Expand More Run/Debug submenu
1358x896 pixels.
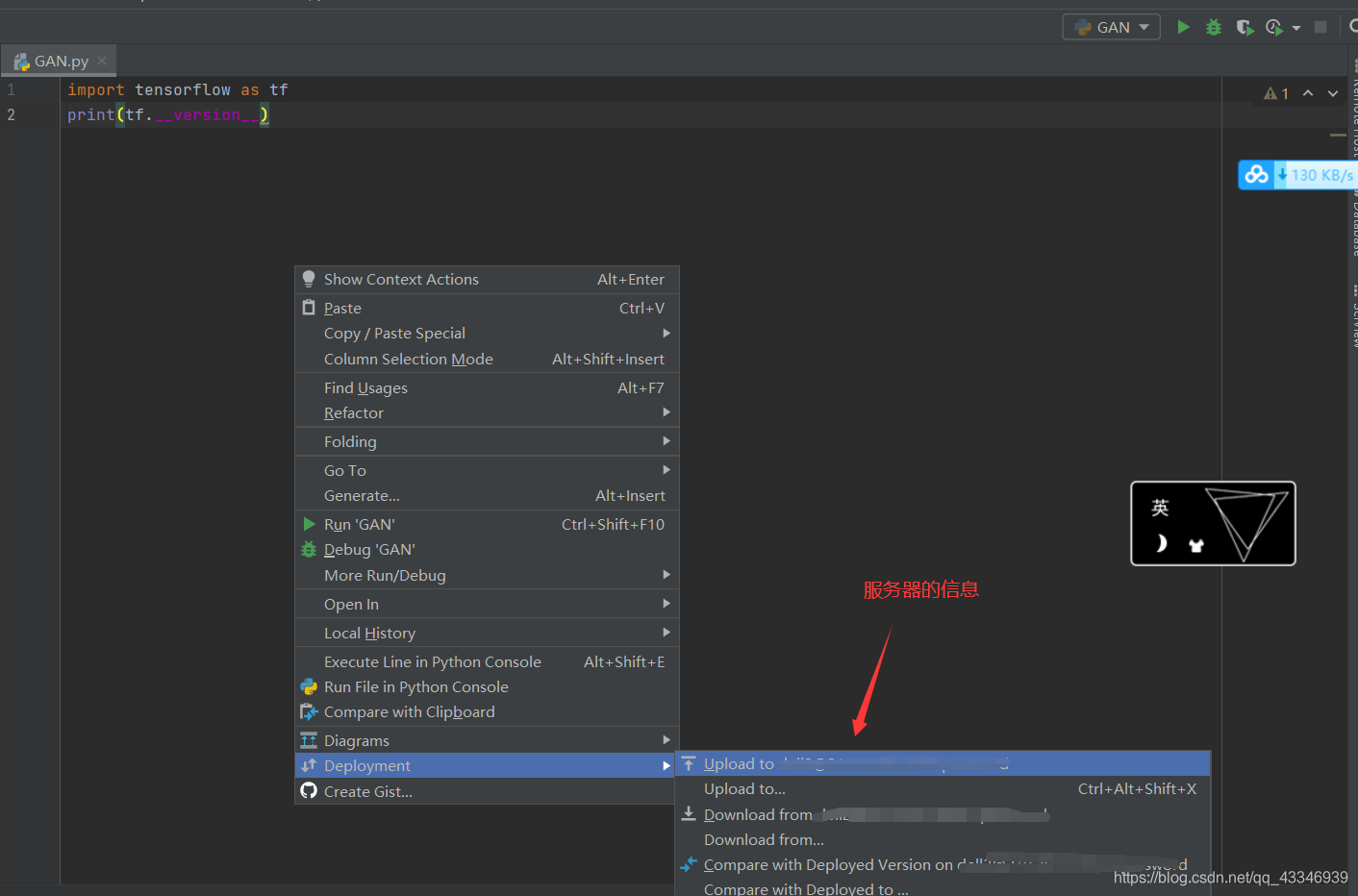487,575
